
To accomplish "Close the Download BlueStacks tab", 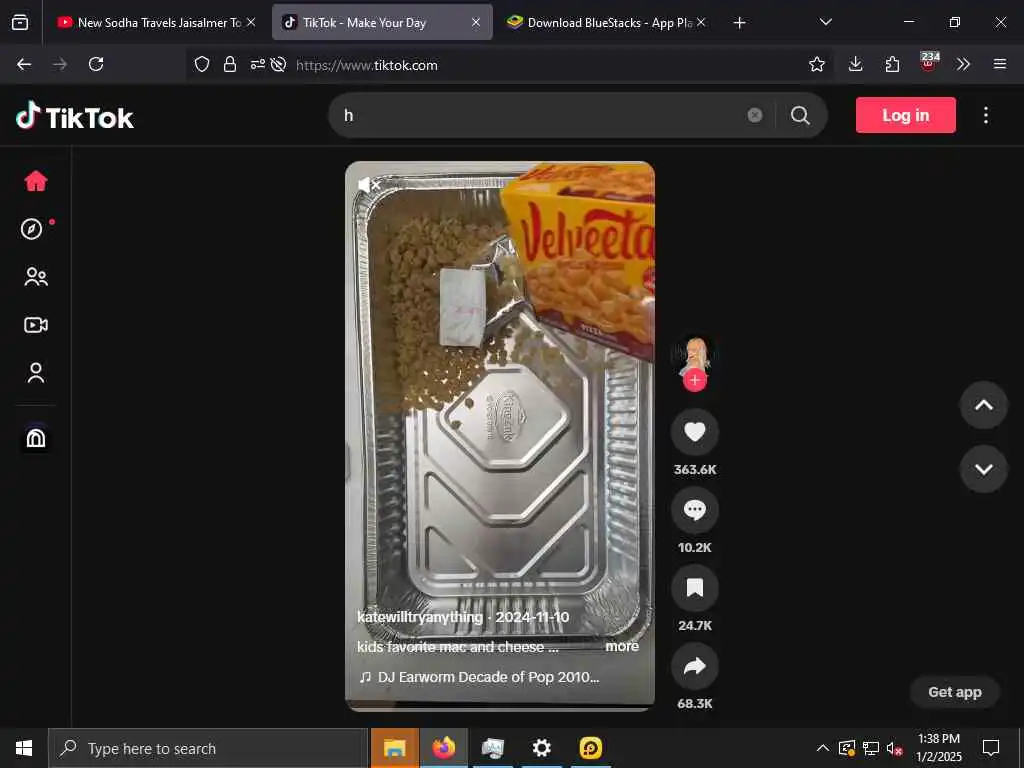I will point(701,22).
